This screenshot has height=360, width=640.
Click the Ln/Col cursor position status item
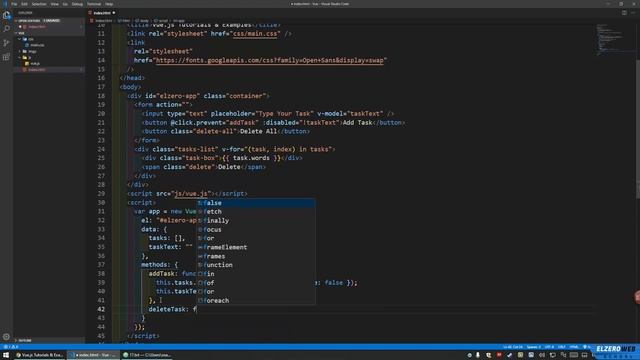(513, 347)
